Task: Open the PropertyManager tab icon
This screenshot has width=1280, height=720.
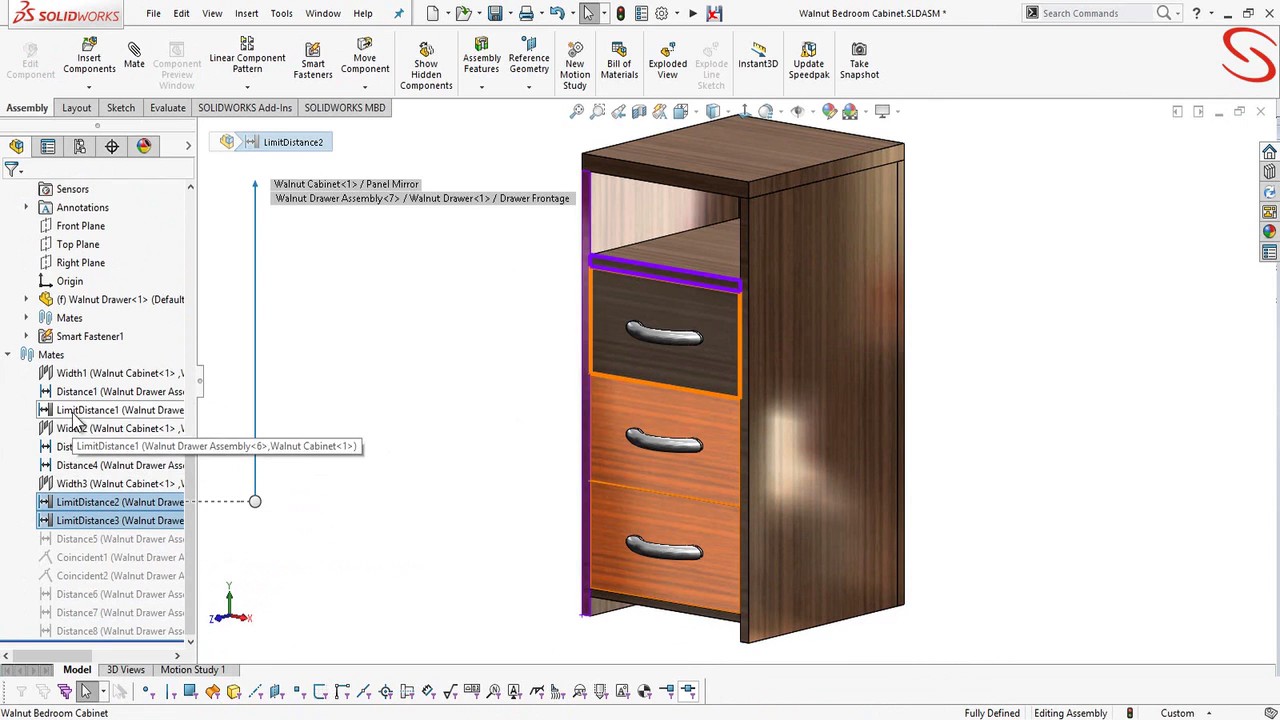Action: coord(48,147)
